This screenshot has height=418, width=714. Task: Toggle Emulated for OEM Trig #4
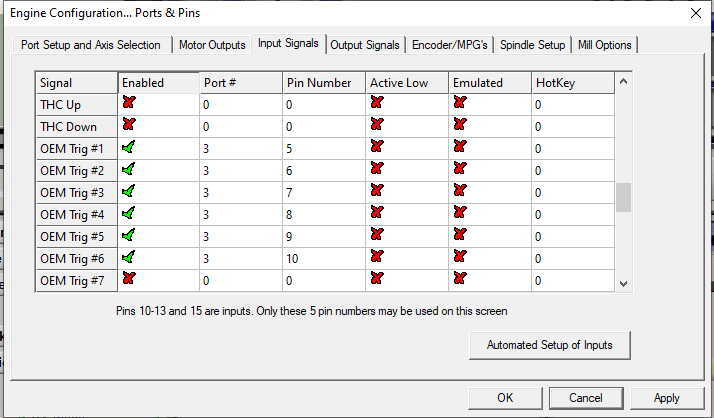460,212
